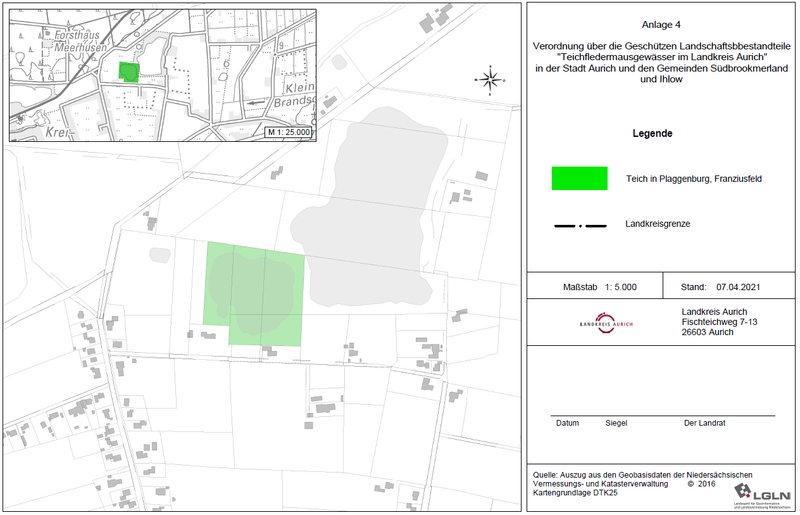Click the green square in the inset map
Screen dimensions: 800x515
point(128,72)
